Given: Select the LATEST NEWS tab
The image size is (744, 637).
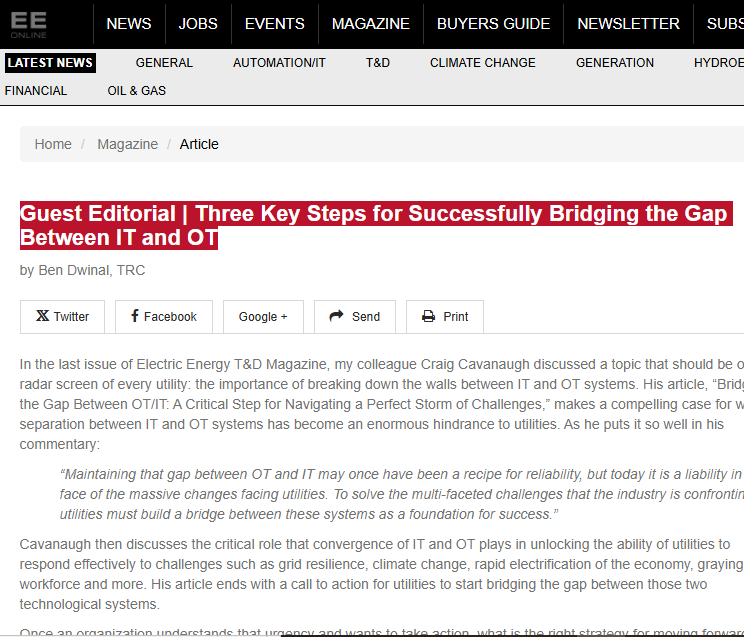Looking at the screenshot, I should click(50, 63).
